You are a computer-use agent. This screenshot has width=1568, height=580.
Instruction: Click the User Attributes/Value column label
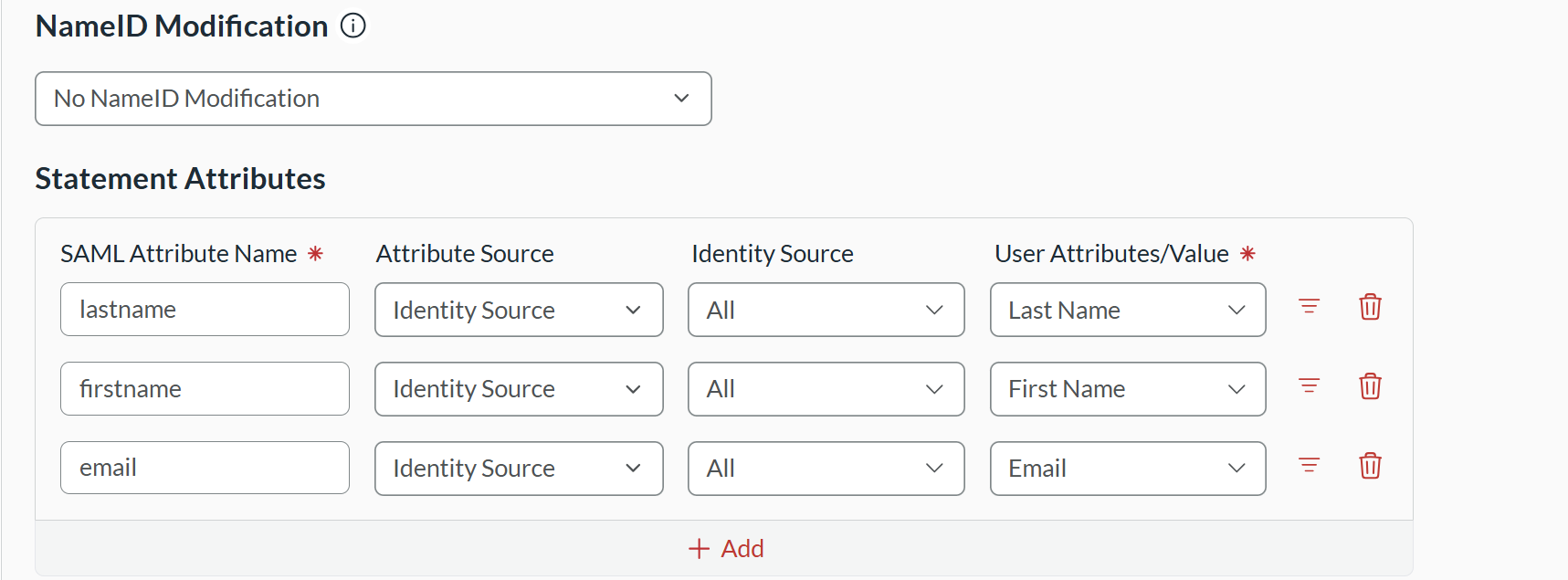click(x=1111, y=253)
